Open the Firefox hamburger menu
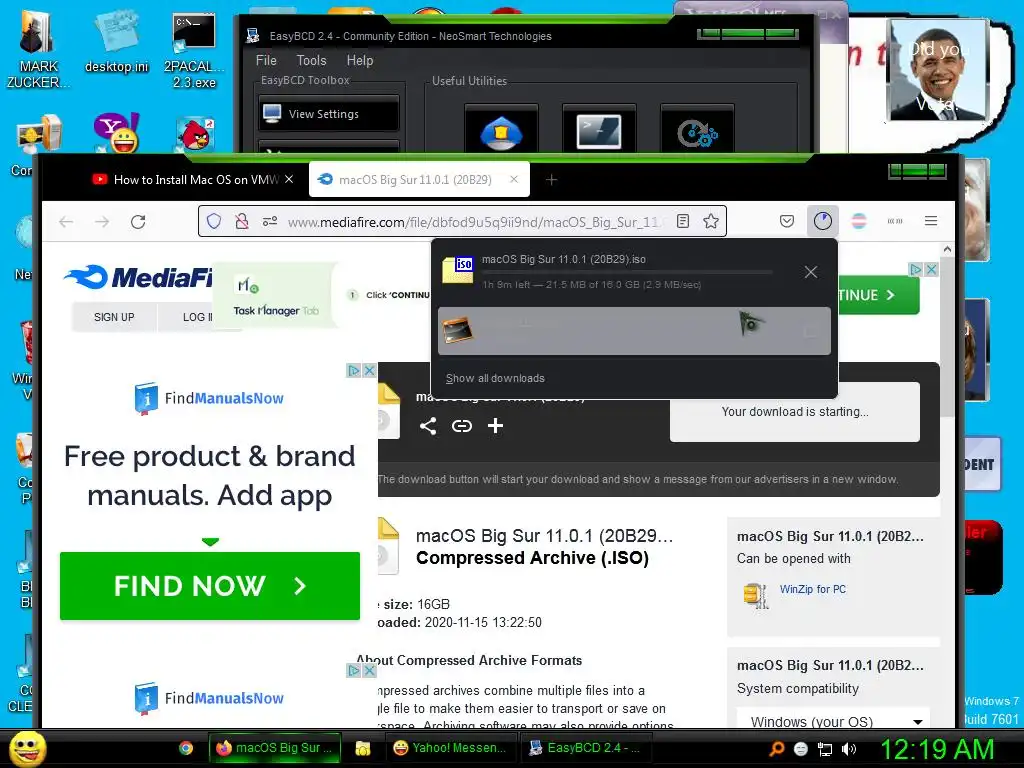This screenshot has width=1024, height=768. pyautogui.click(x=931, y=221)
